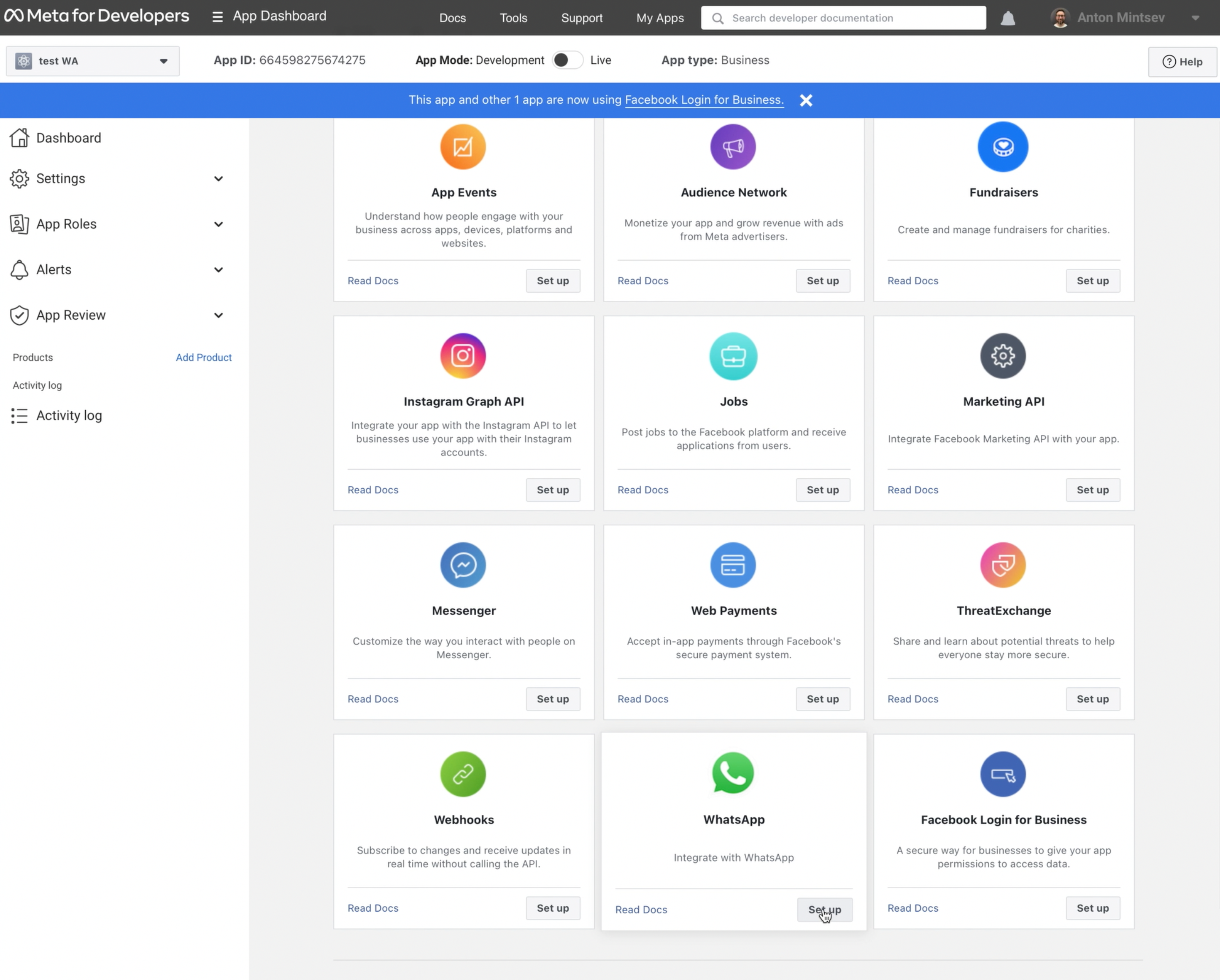This screenshot has width=1220, height=980.
Task: Toggle App Mode from Development to Live
Action: point(567,60)
